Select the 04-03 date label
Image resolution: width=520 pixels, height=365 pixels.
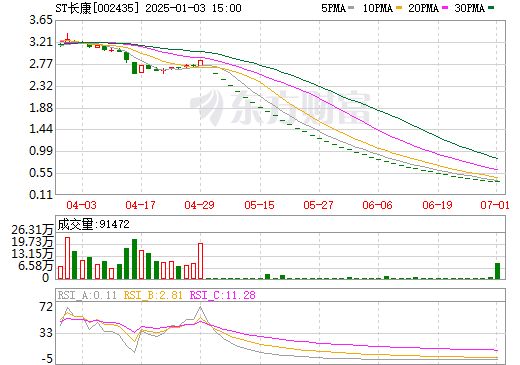[81, 205]
